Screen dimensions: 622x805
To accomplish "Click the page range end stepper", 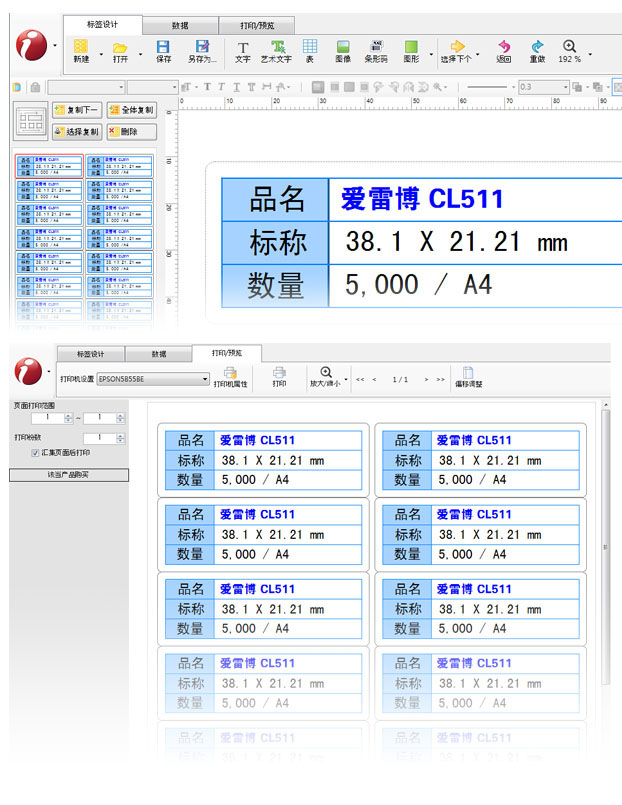I will click(120, 418).
